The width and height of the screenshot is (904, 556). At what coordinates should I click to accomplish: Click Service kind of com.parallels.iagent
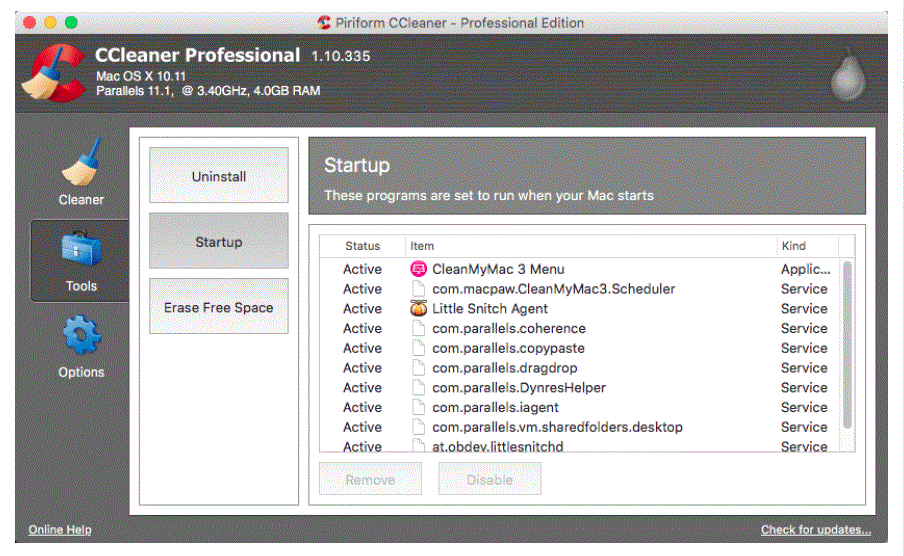tap(804, 407)
